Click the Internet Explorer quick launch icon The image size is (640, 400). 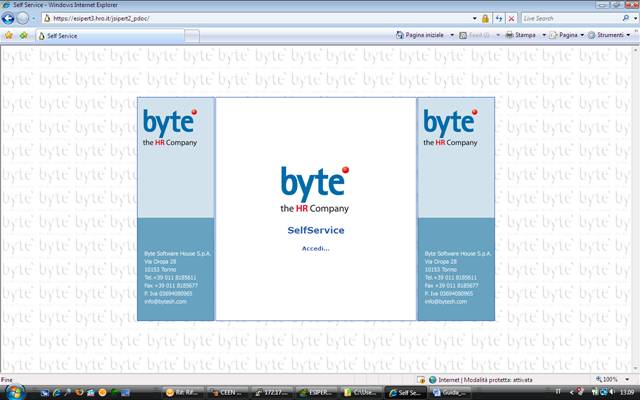[56, 393]
